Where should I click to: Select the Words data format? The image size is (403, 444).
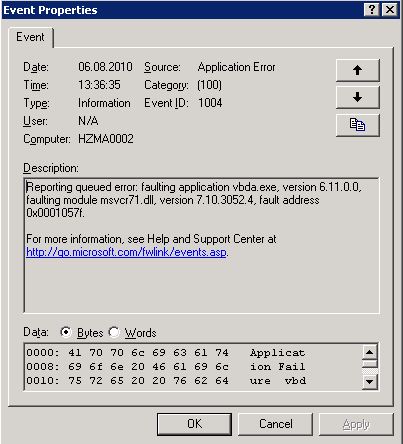click(x=114, y=332)
